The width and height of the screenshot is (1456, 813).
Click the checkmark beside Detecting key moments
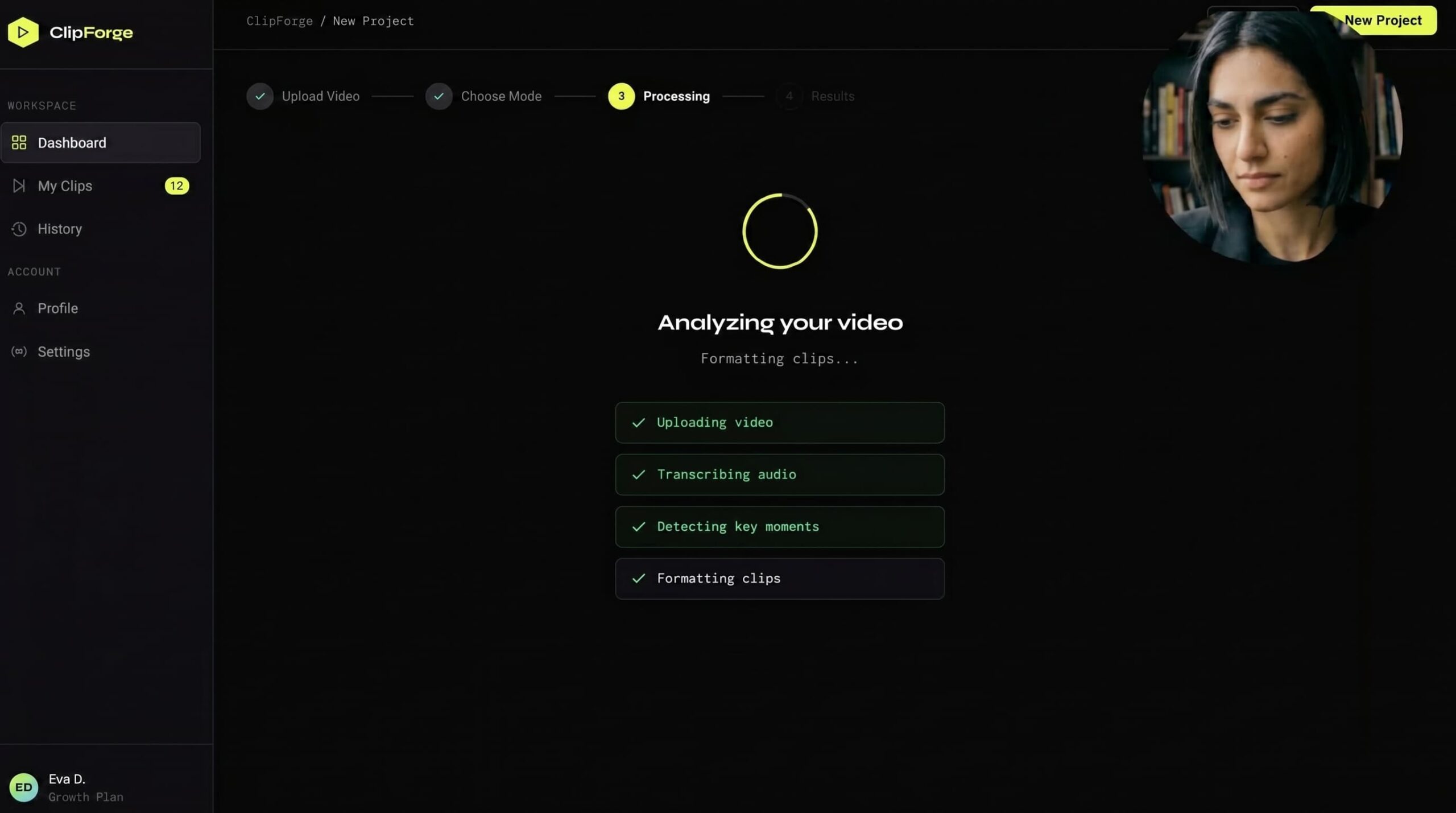point(639,526)
